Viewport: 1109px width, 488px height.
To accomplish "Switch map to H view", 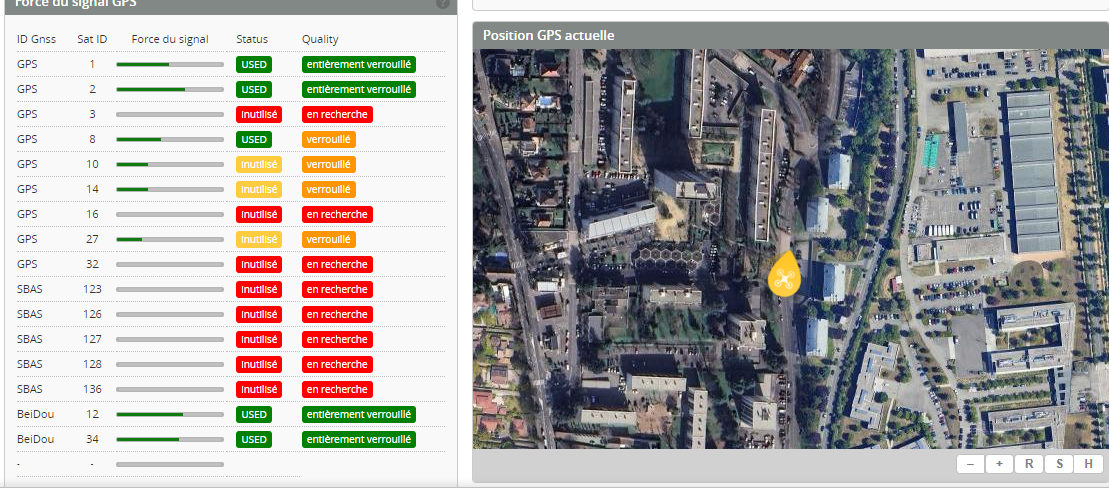I will click(x=1088, y=464).
